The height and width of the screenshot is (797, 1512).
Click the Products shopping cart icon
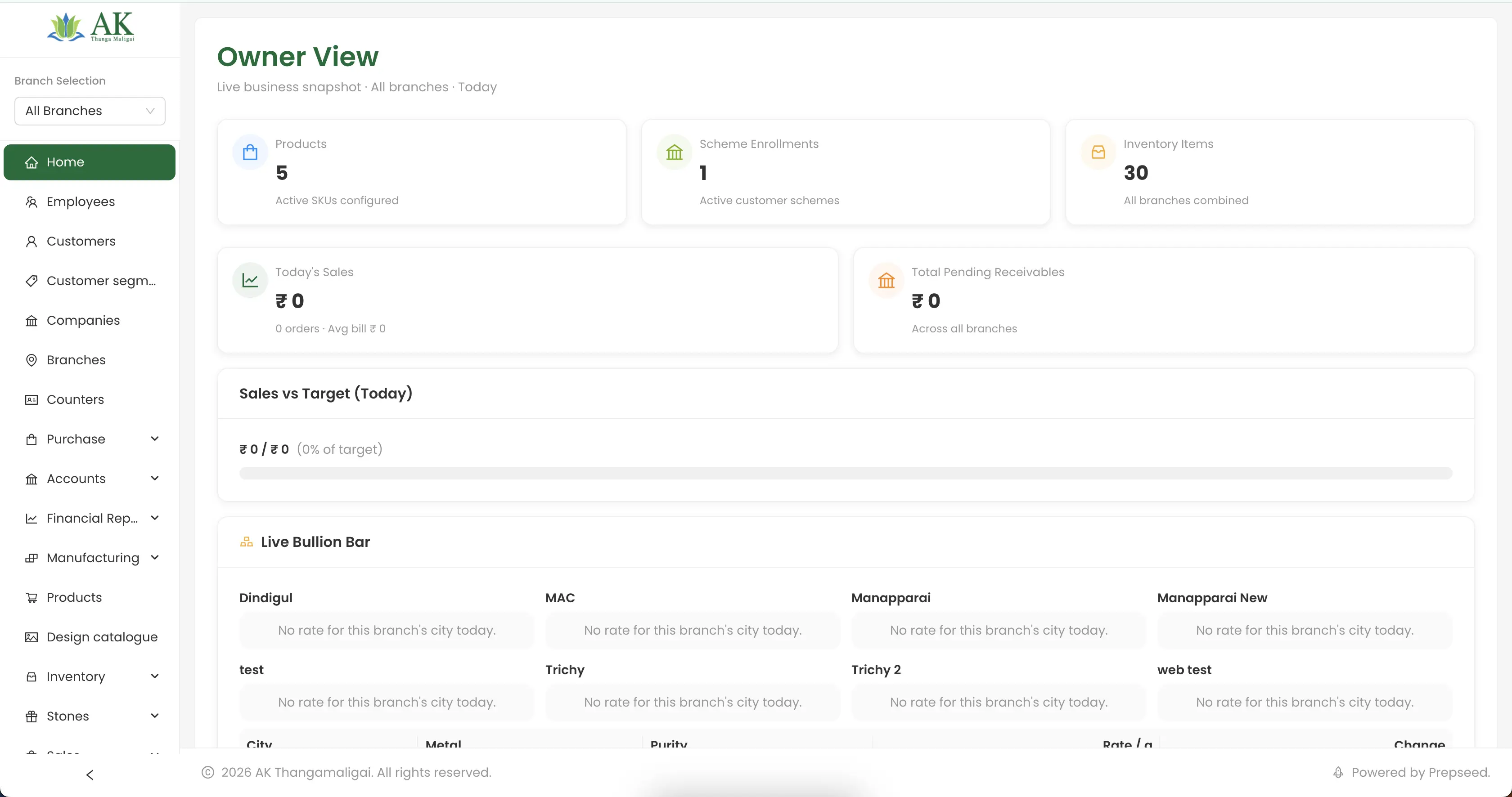tap(31, 598)
